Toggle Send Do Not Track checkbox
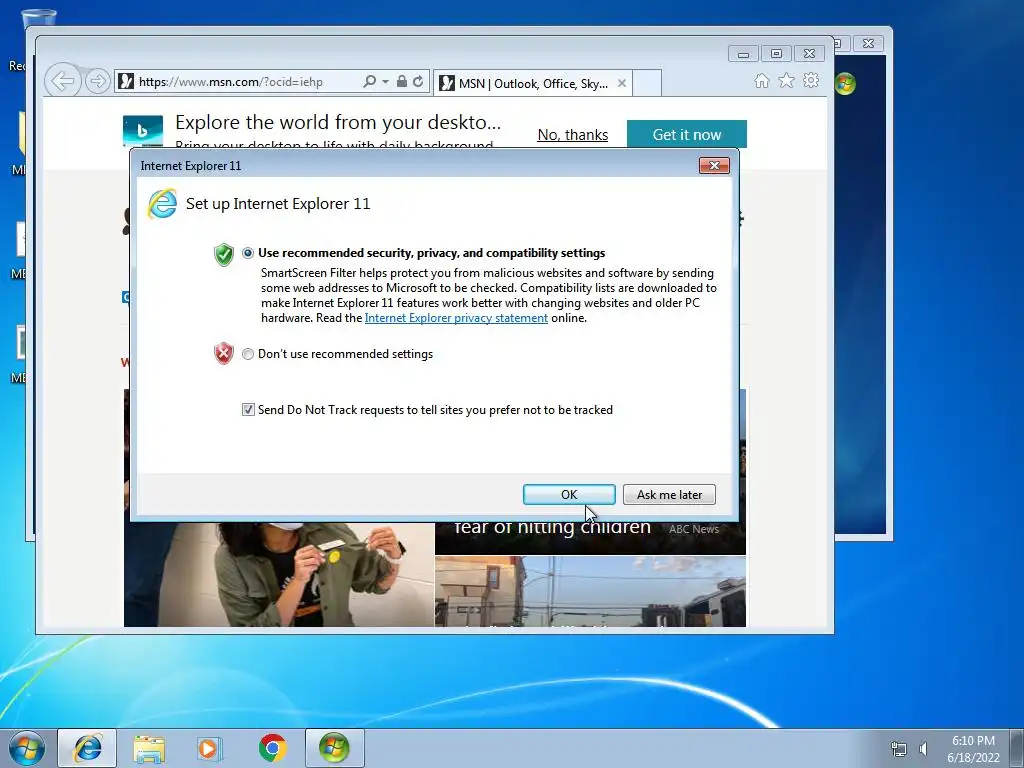Image resolution: width=1024 pixels, height=768 pixels. (x=248, y=409)
